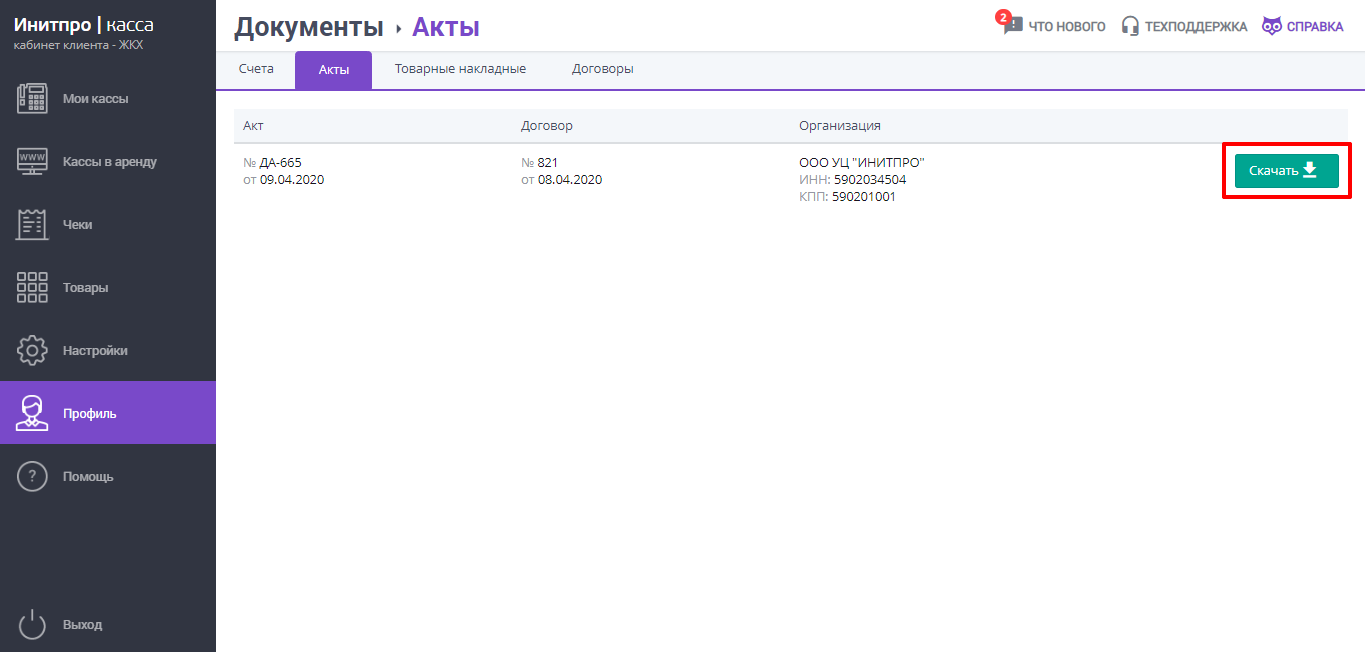
Task: Click Документы breadcrumb in header
Action: click(309, 27)
